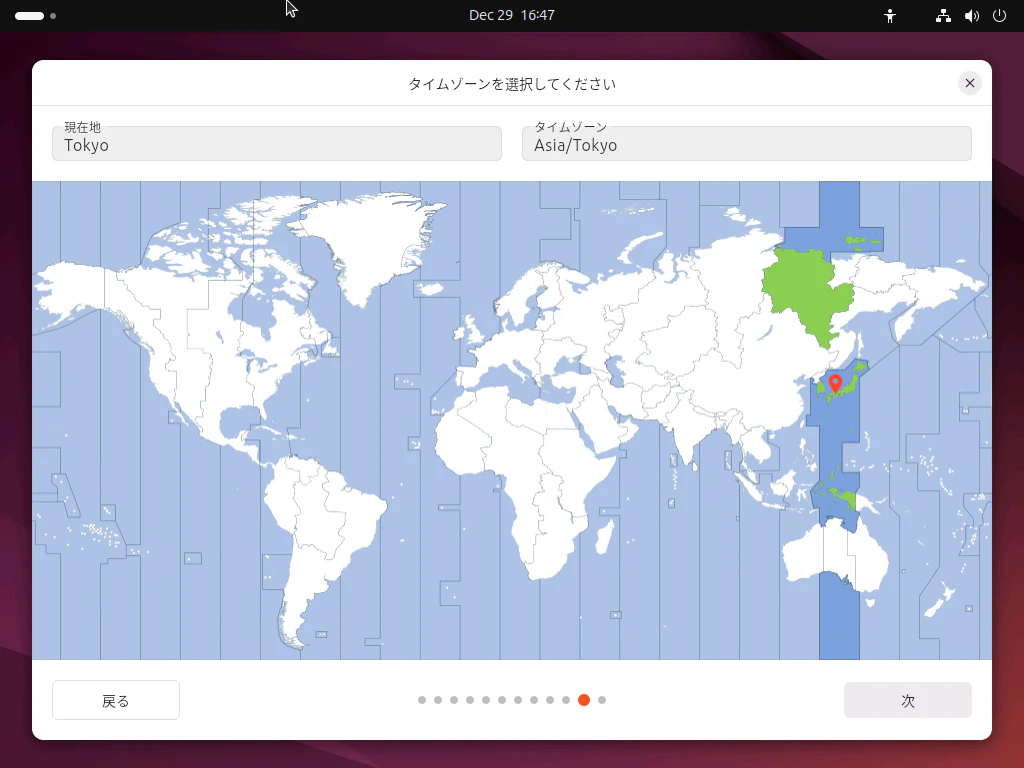Click the network icon in the system tray

[941, 15]
